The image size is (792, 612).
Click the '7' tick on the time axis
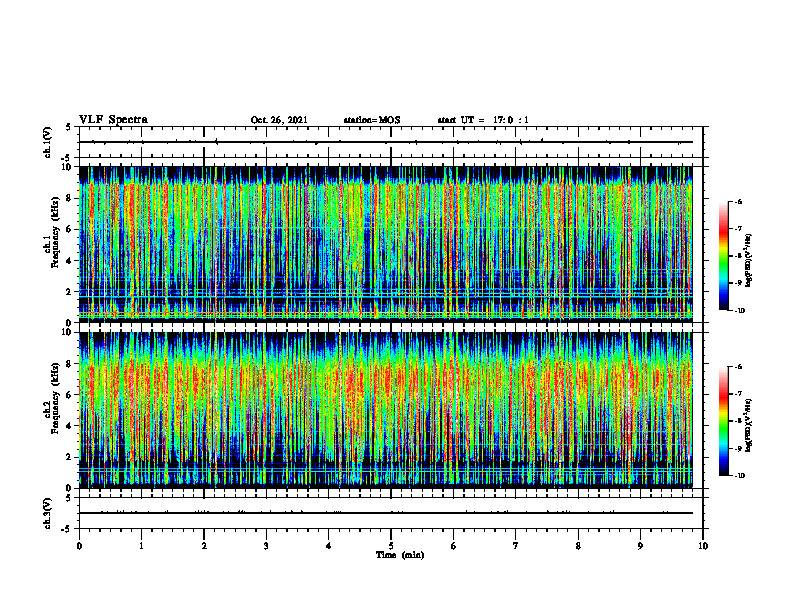(516, 546)
